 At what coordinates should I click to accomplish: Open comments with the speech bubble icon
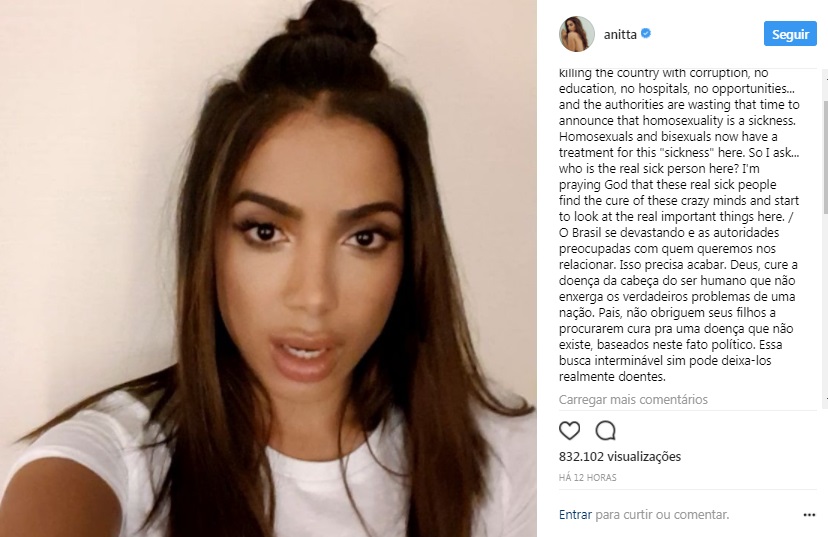(x=605, y=431)
